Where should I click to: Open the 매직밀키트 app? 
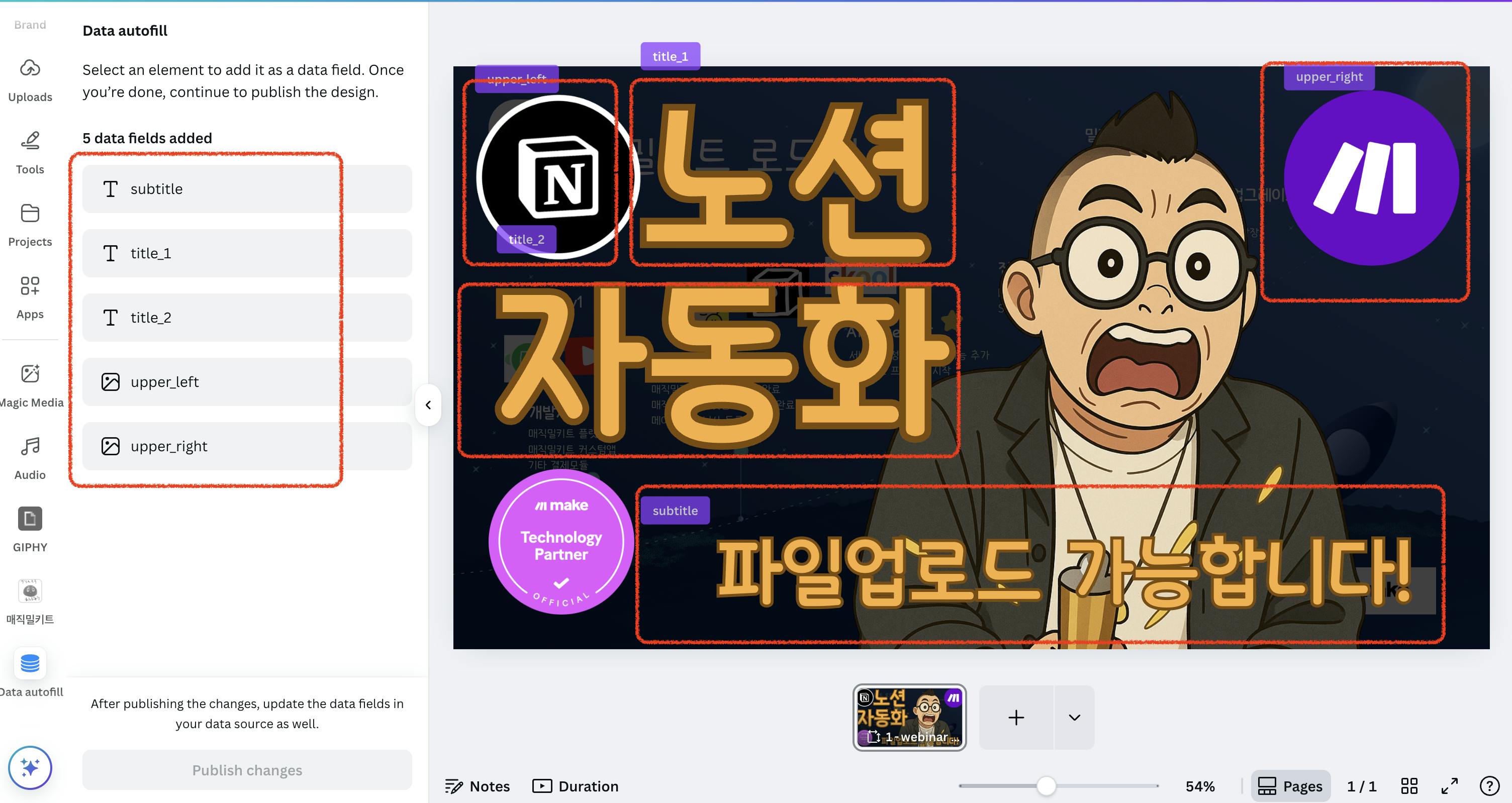[x=30, y=602]
